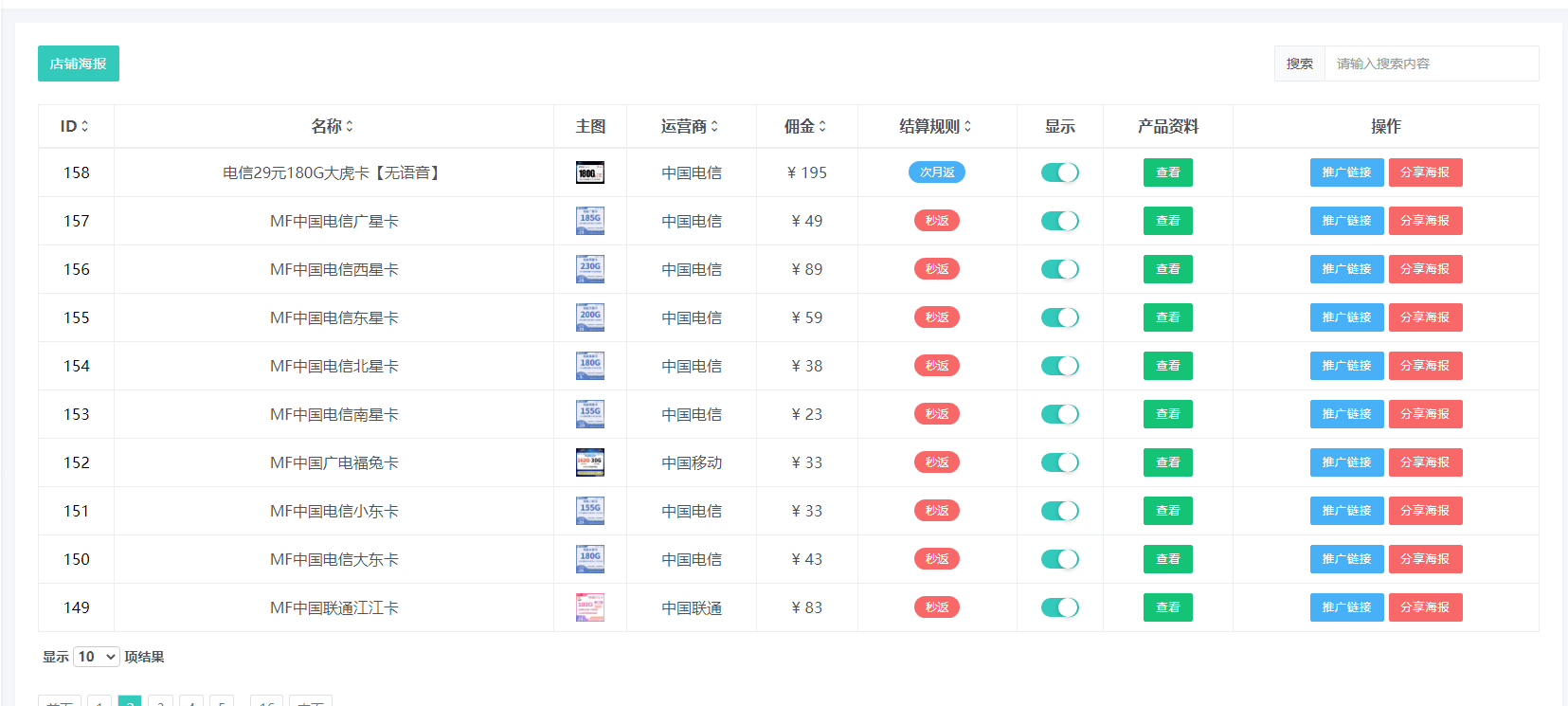Image resolution: width=1568 pixels, height=706 pixels.
Task: Select the 中国移动 carrier cell
Action: [x=692, y=462]
